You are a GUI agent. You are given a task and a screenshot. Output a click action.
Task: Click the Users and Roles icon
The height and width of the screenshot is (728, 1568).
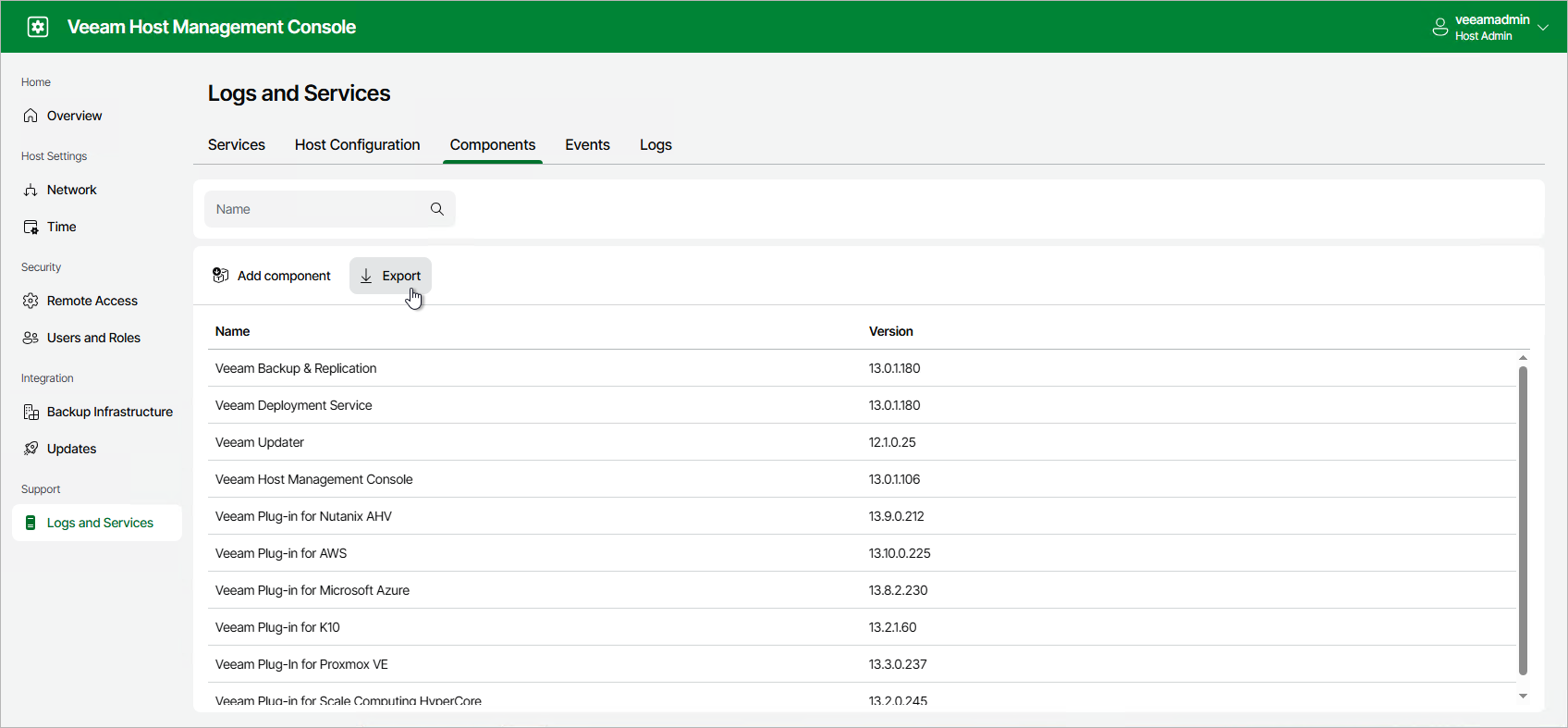pos(31,338)
